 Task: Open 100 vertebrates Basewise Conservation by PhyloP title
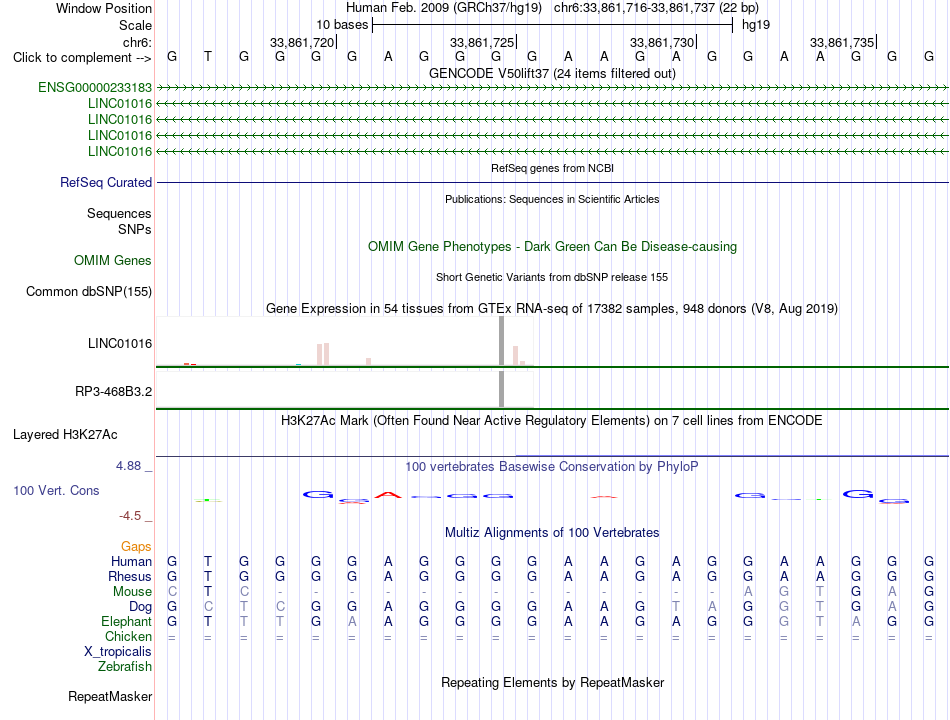(552, 467)
